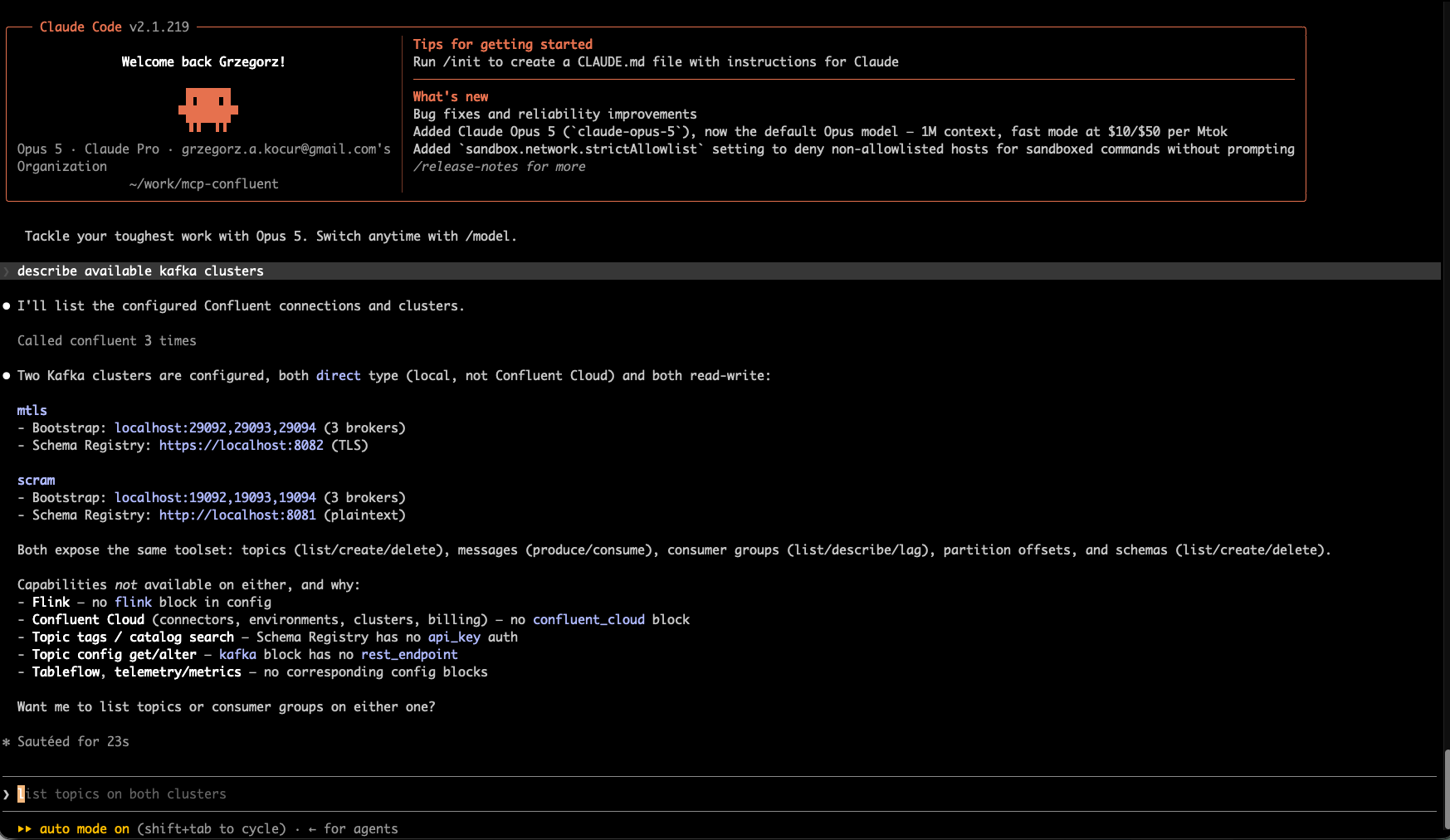Open the http://localhost:8081 Schema Registry link
The height and width of the screenshot is (840, 1450).
tap(237, 515)
